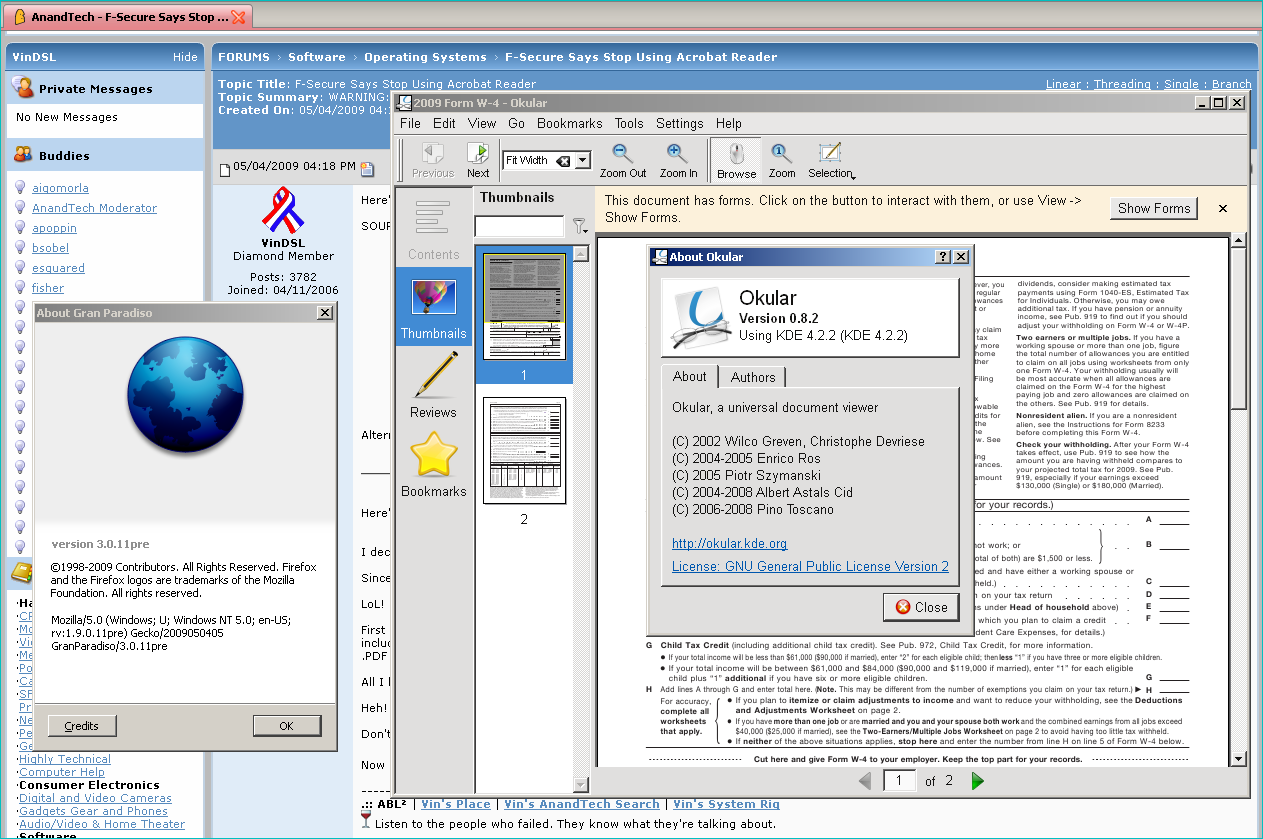Open the thumbnail filter options dropdown
Screen dimensions: 1263x839
pyautogui.click(x=580, y=227)
